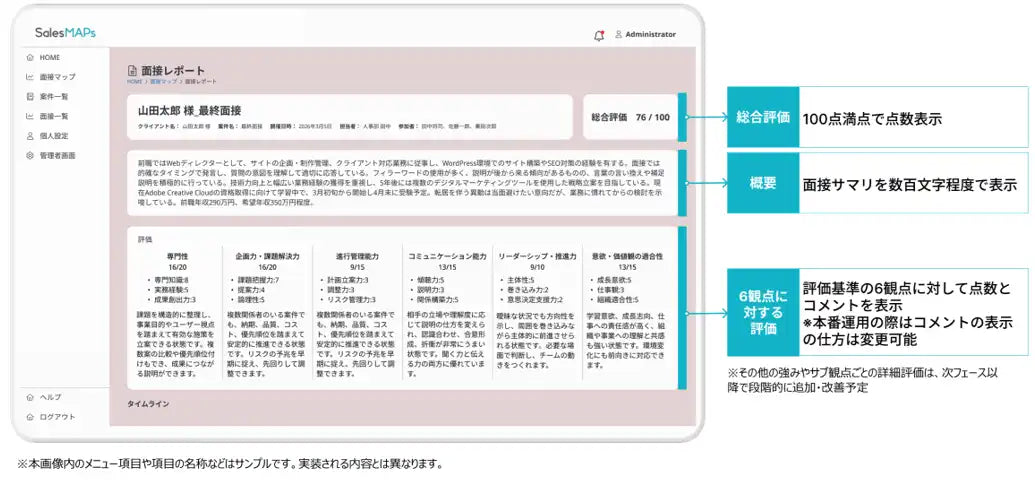Click the 担当者 人事部 田中 field
Image resolution: width=1035 pixels, height=483 pixels.
365,125
